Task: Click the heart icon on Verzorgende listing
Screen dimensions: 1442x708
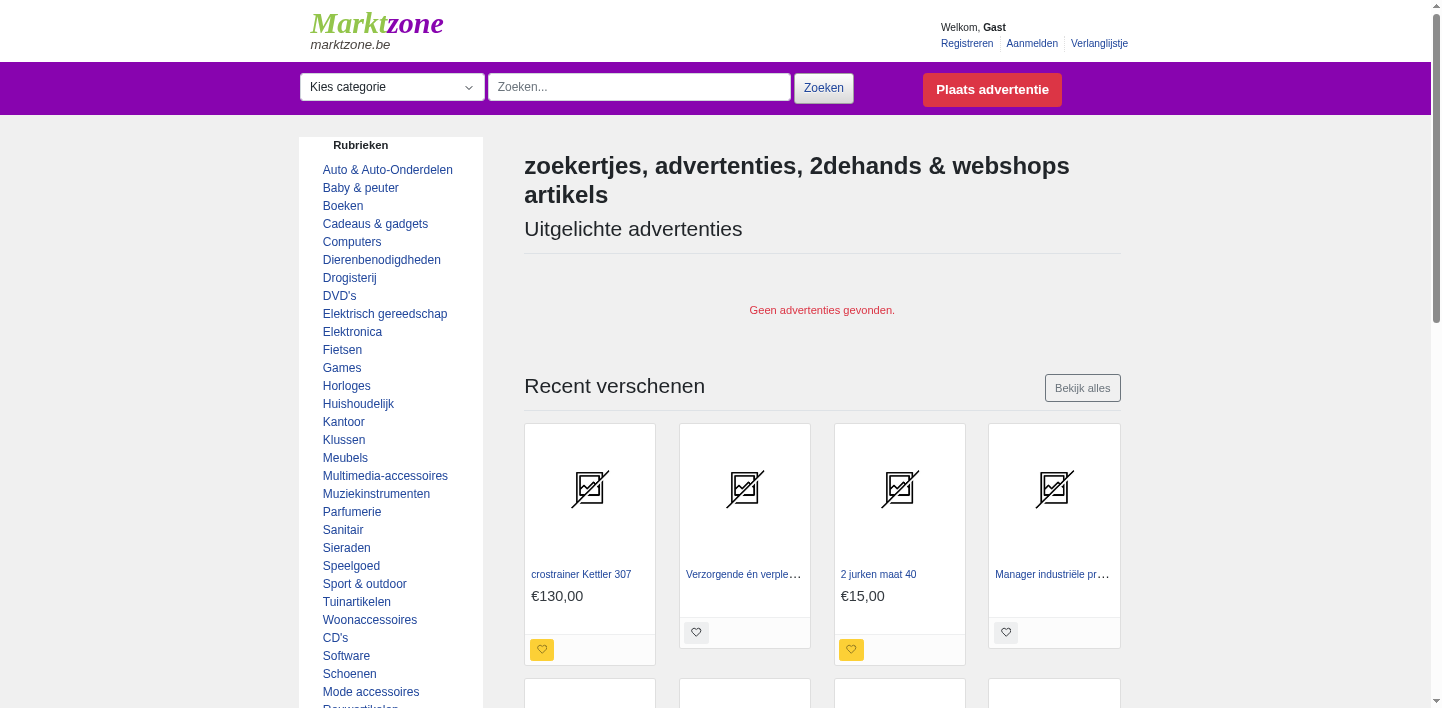Action: tap(696, 632)
